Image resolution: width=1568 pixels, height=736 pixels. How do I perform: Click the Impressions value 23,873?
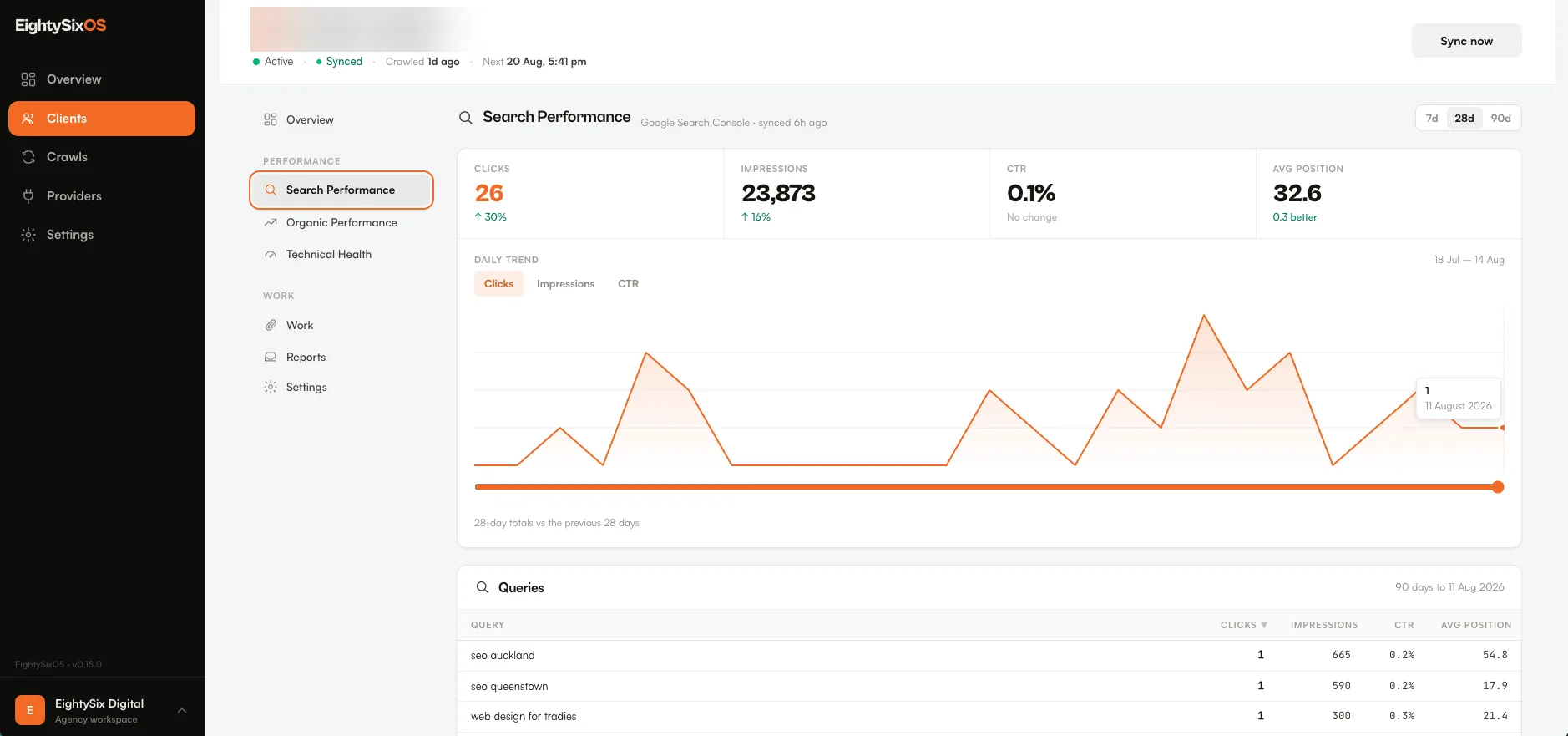point(778,194)
